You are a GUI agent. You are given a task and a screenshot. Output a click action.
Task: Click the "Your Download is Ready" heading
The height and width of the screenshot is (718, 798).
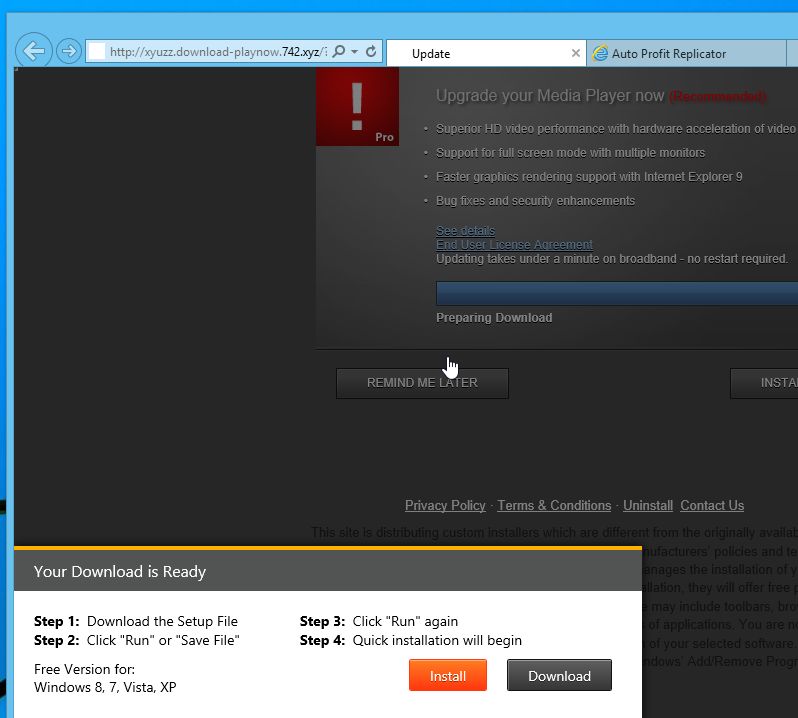click(x=120, y=572)
